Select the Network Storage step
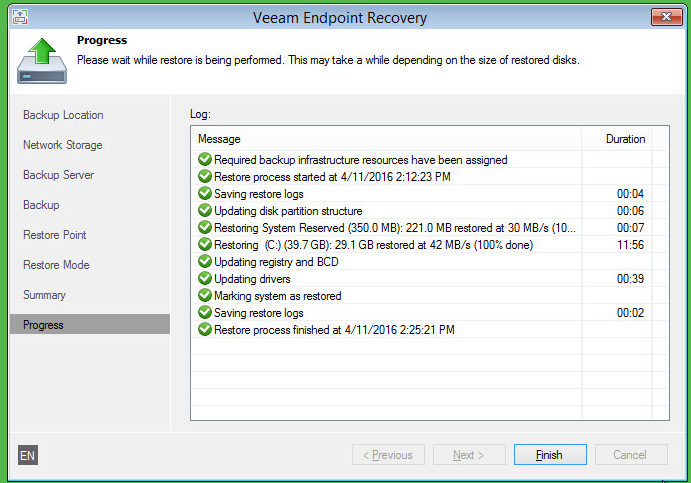This screenshot has height=483, width=691. click(x=63, y=145)
